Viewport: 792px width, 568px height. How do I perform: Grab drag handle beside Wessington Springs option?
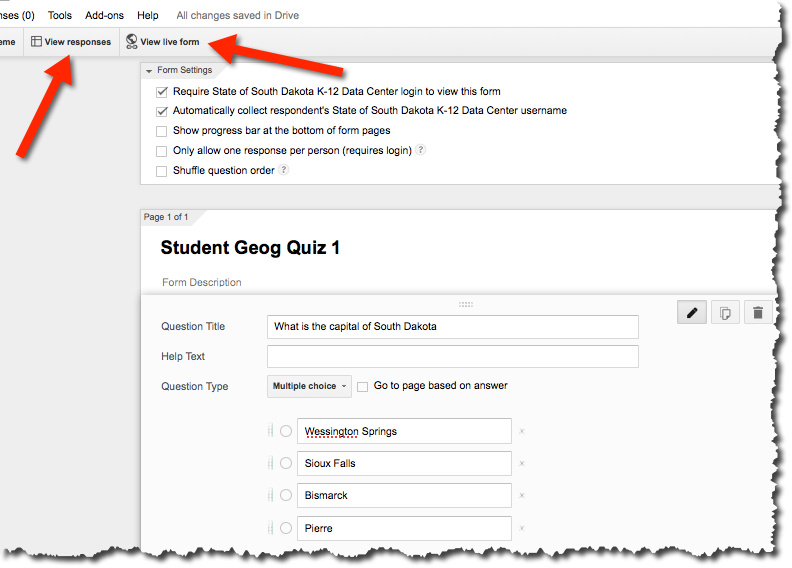coord(270,431)
